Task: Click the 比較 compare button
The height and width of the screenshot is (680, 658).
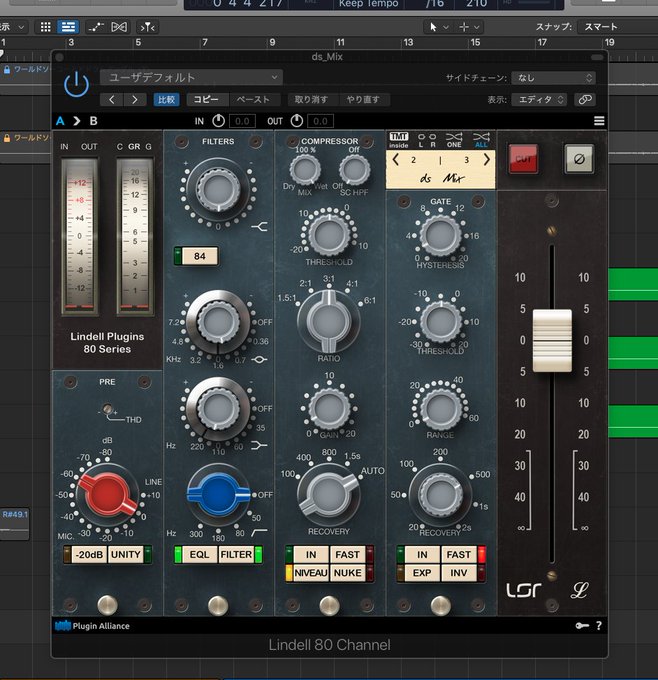Action: pyautogui.click(x=166, y=100)
